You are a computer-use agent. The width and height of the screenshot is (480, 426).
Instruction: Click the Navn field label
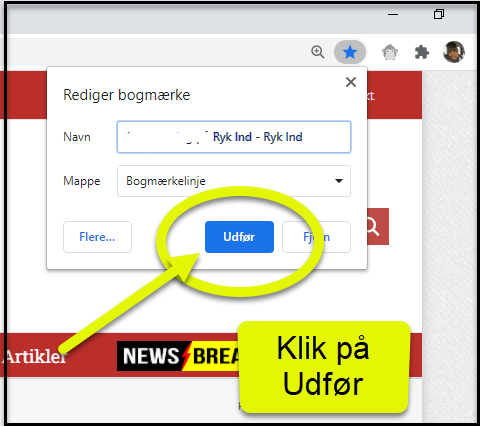pyautogui.click(x=77, y=137)
